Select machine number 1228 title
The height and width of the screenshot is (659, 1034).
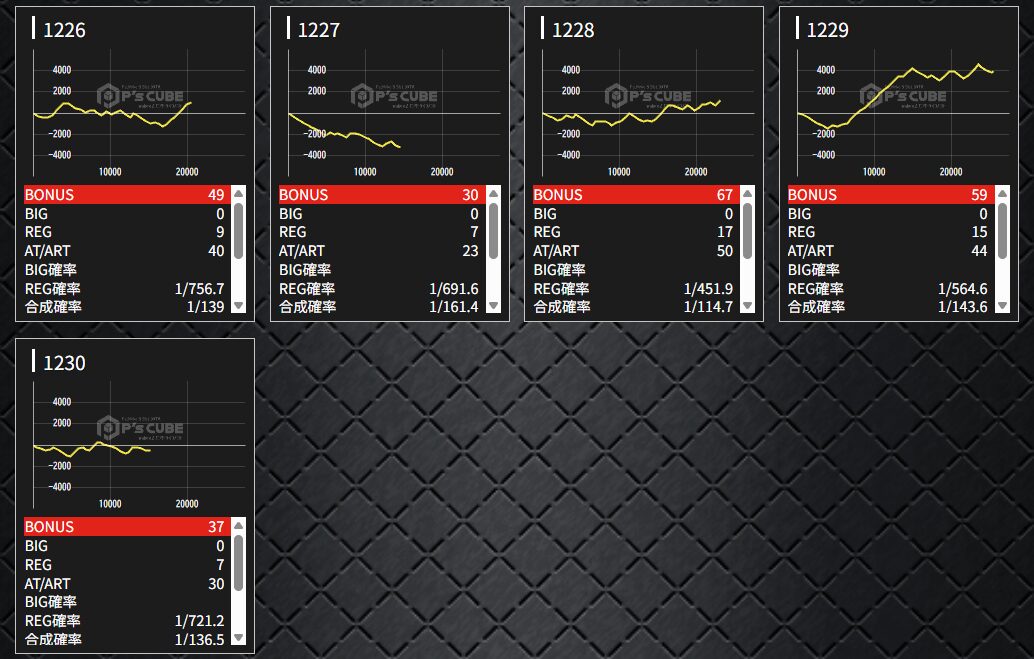573,30
